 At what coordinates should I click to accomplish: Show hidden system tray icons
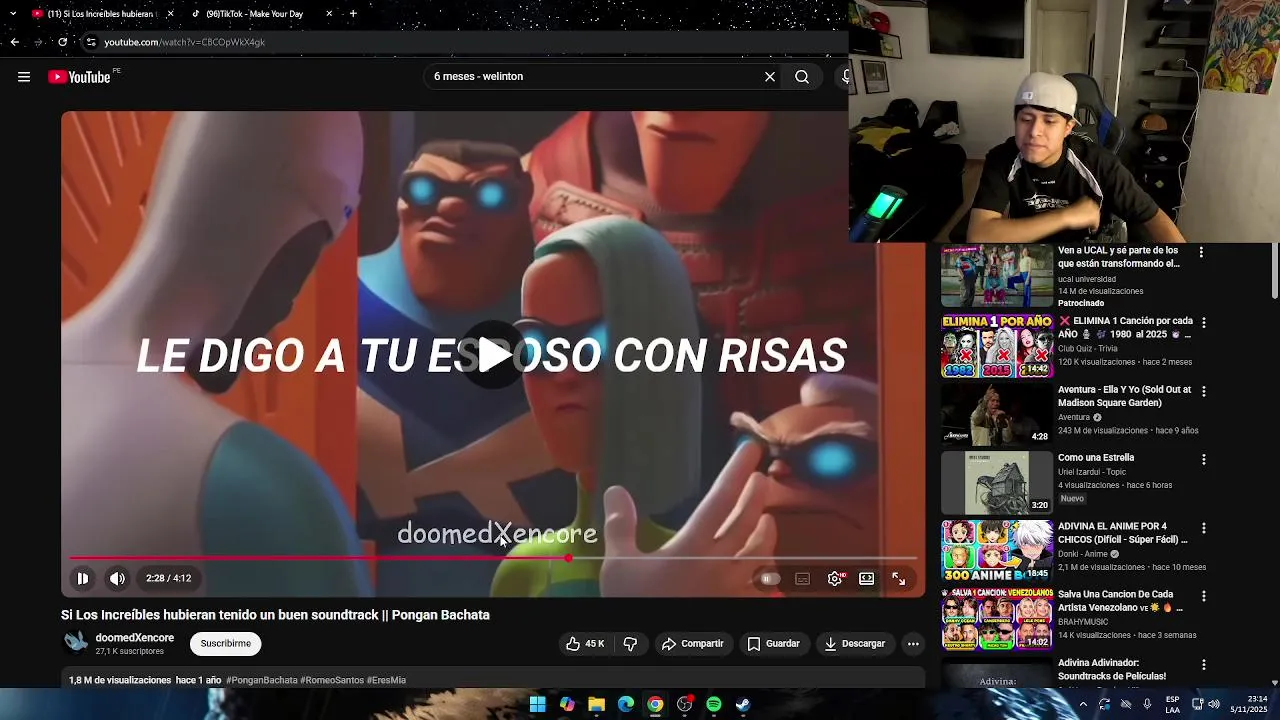click(1083, 704)
